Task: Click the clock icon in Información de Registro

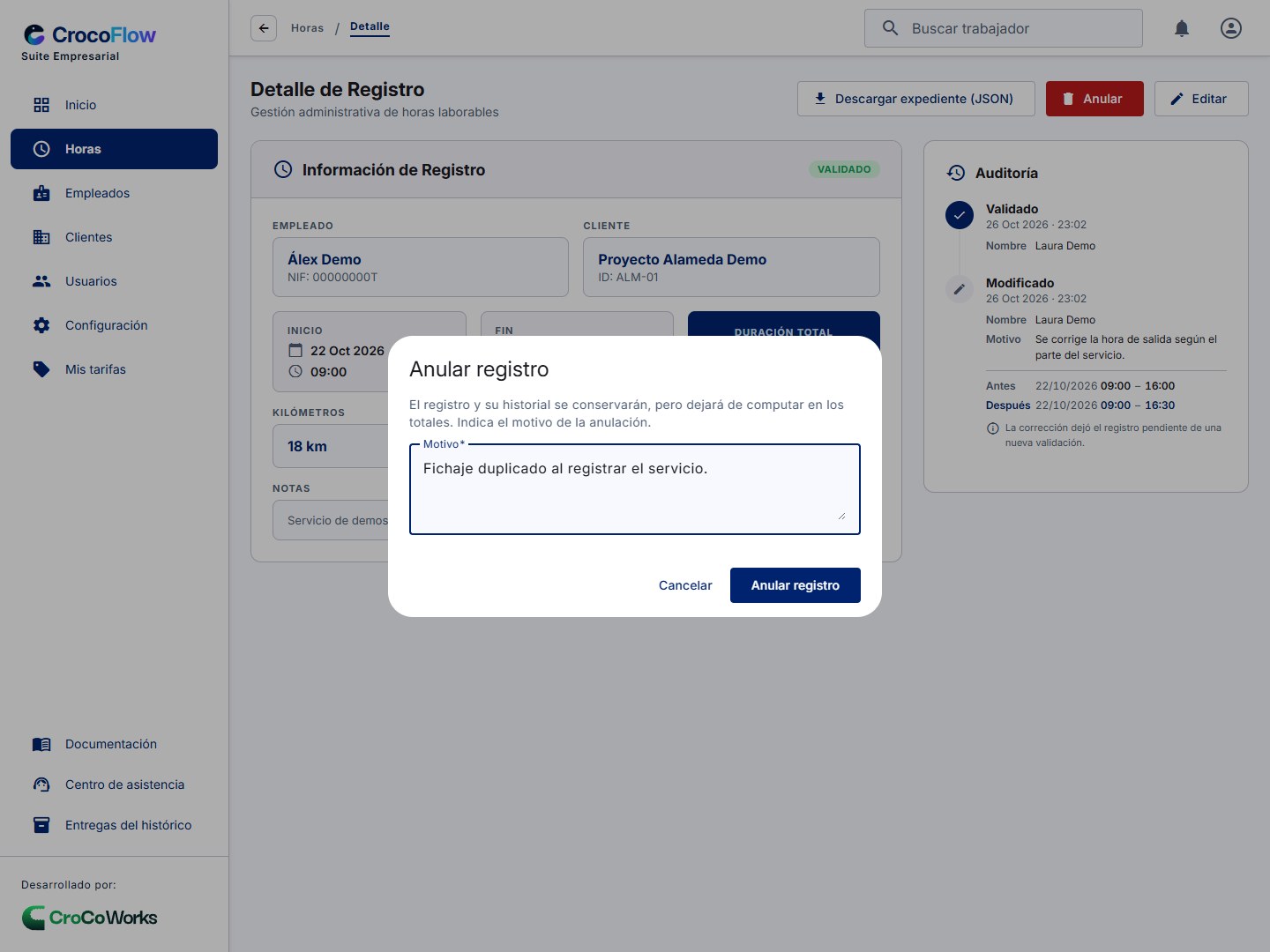Action: pos(283,169)
